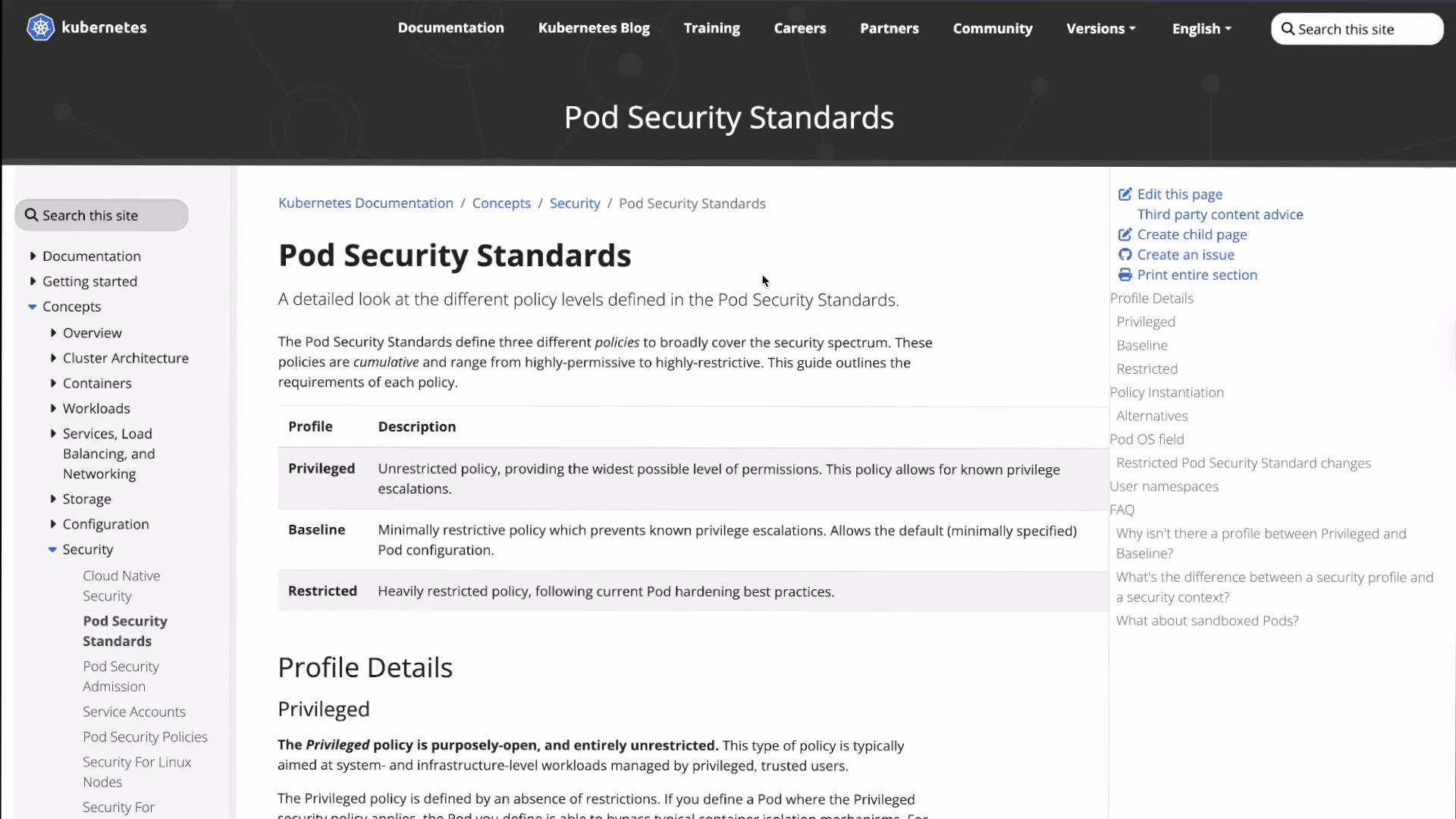Expand Services, Load Balancing, and Networking arrow
The image size is (1456, 819).
(53, 434)
